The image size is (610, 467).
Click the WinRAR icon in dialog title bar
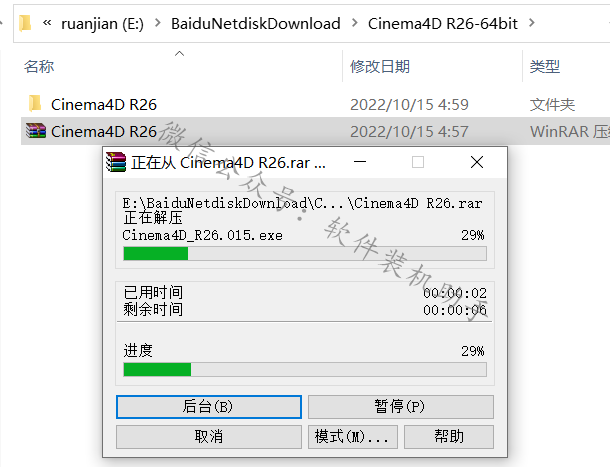116,162
